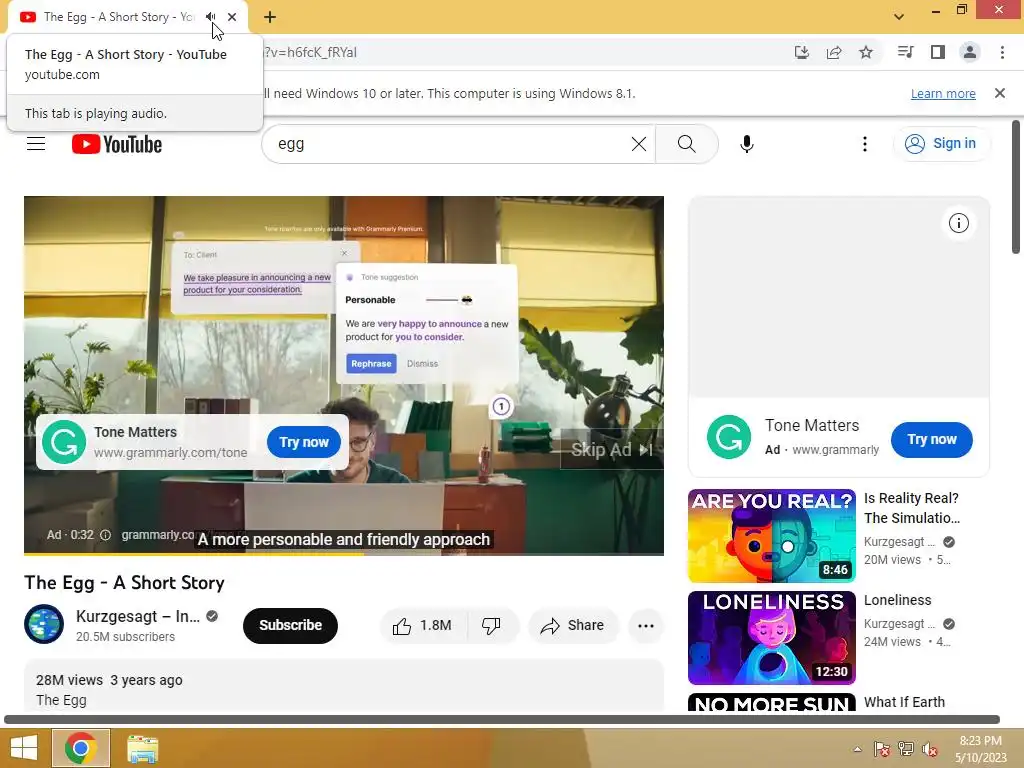Open the Chrome tab search chevron
The width and height of the screenshot is (1024, 768).
coord(899,17)
